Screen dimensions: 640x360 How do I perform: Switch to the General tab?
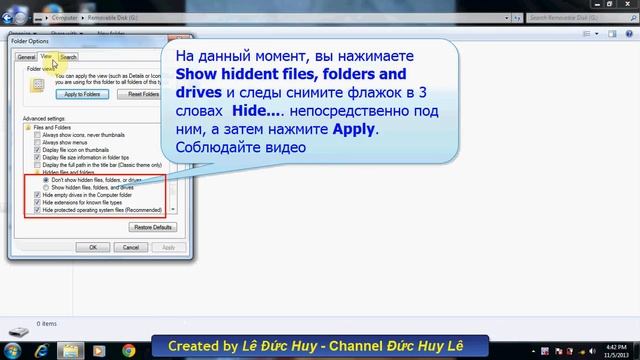point(26,57)
